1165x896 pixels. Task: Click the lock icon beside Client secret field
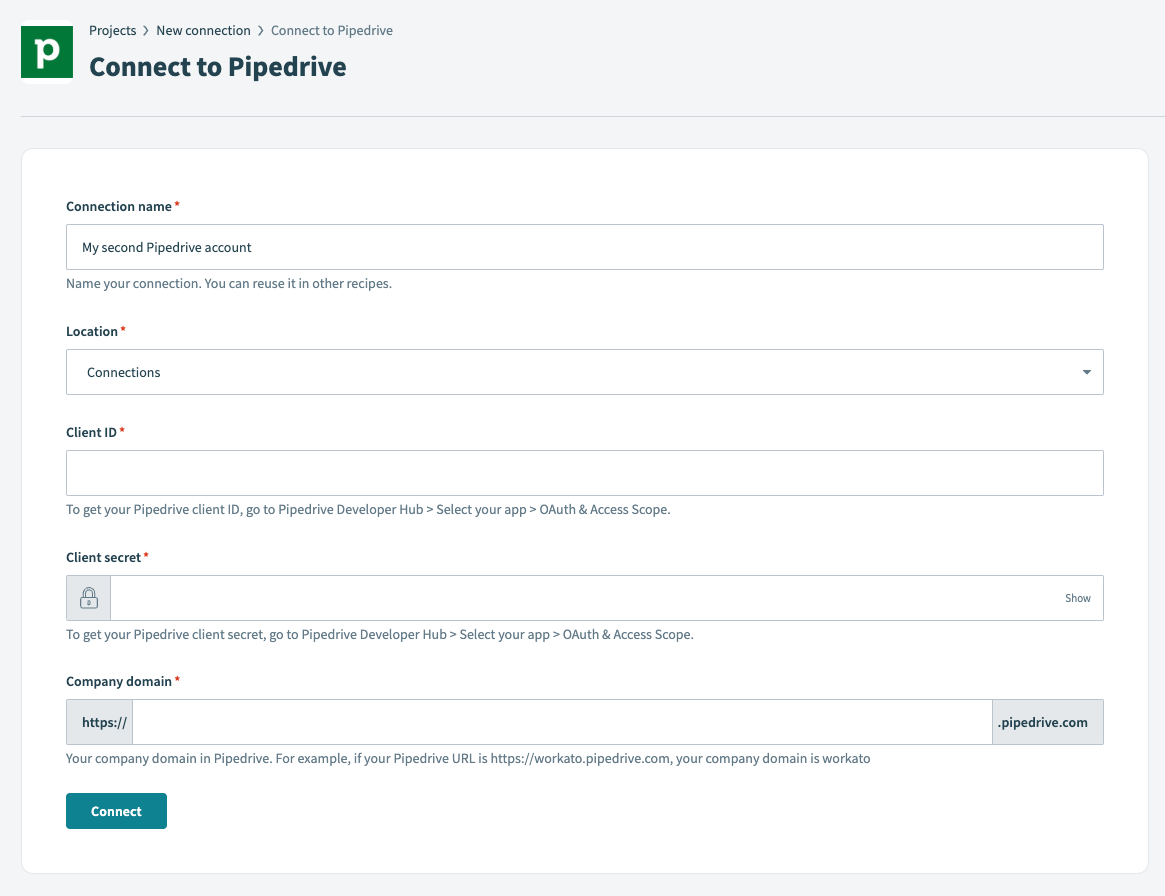88,597
